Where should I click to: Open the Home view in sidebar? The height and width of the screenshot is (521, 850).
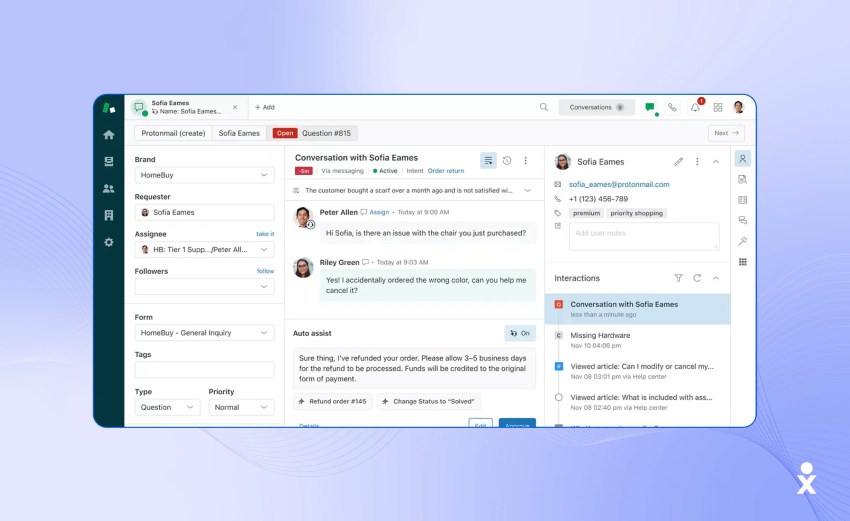[108, 134]
